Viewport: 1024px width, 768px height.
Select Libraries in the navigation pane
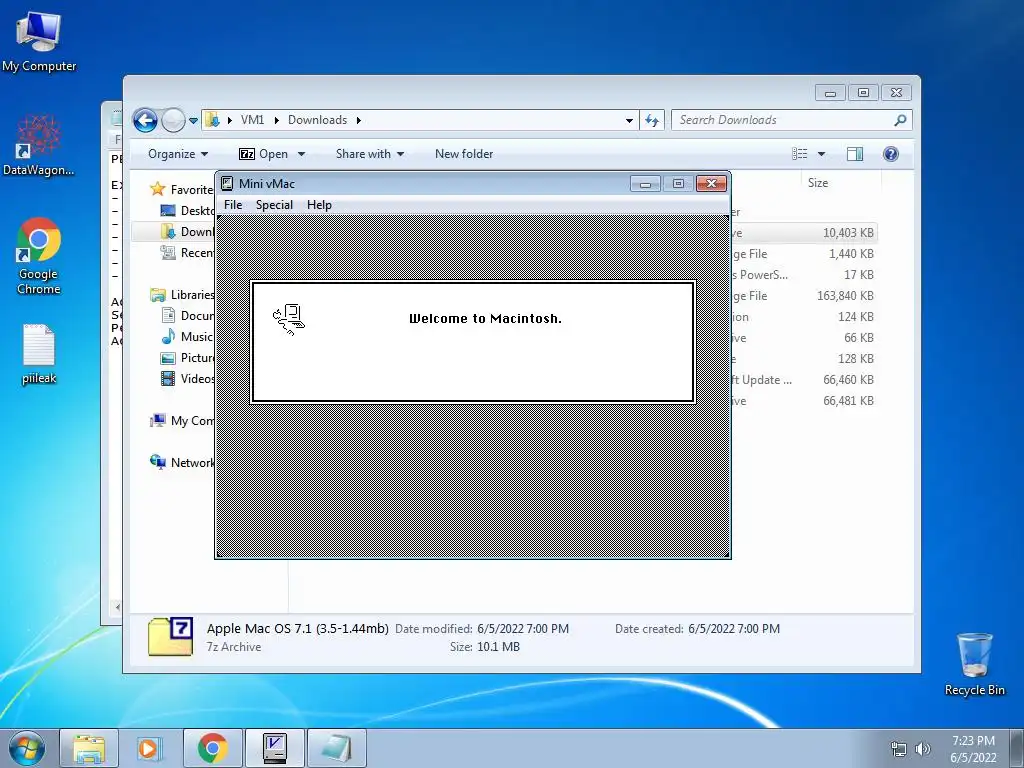182,295
